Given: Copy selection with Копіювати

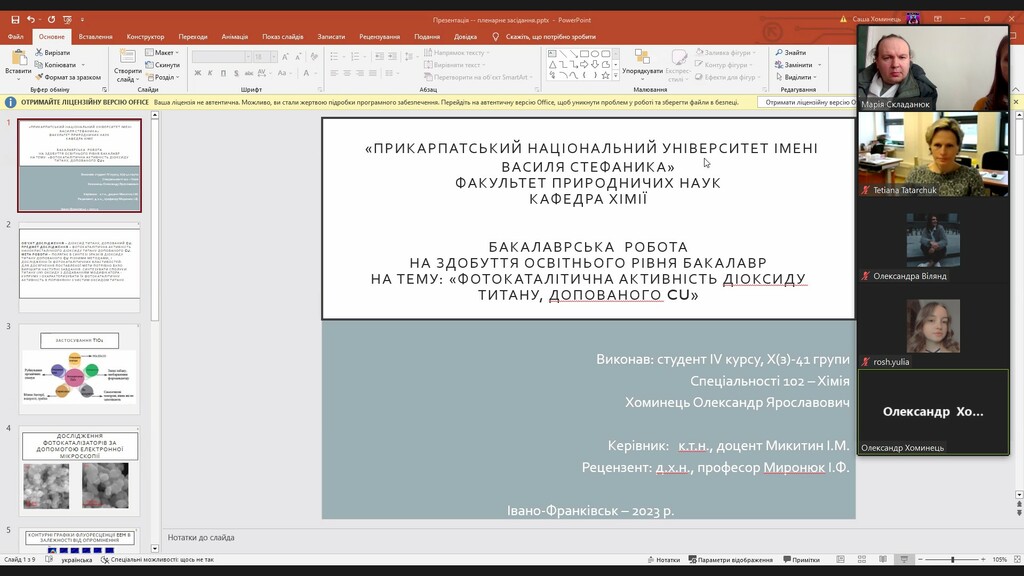Looking at the screenshot, I should [x=56, y=65].
